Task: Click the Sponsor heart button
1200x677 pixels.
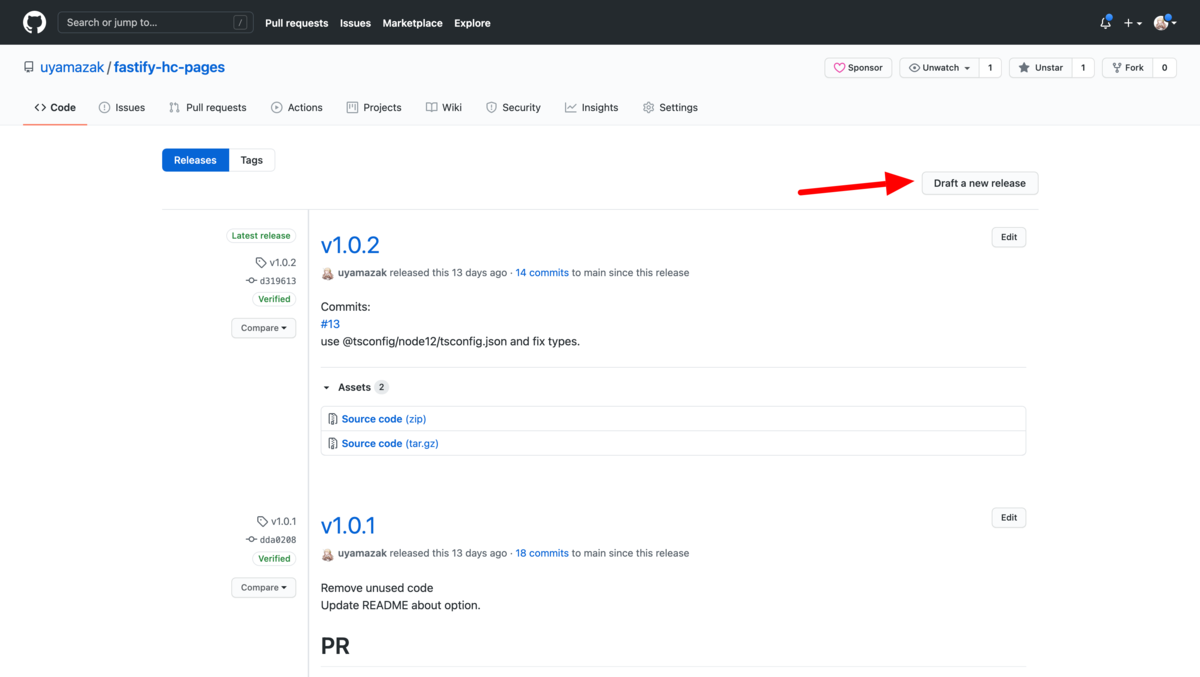Action: 858,68
